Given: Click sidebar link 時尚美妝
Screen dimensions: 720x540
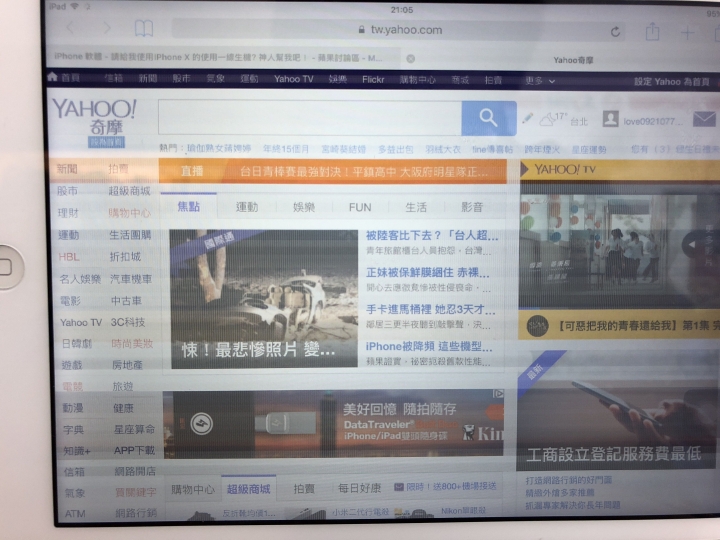Looking at the screenshot, I should point(132,344).
